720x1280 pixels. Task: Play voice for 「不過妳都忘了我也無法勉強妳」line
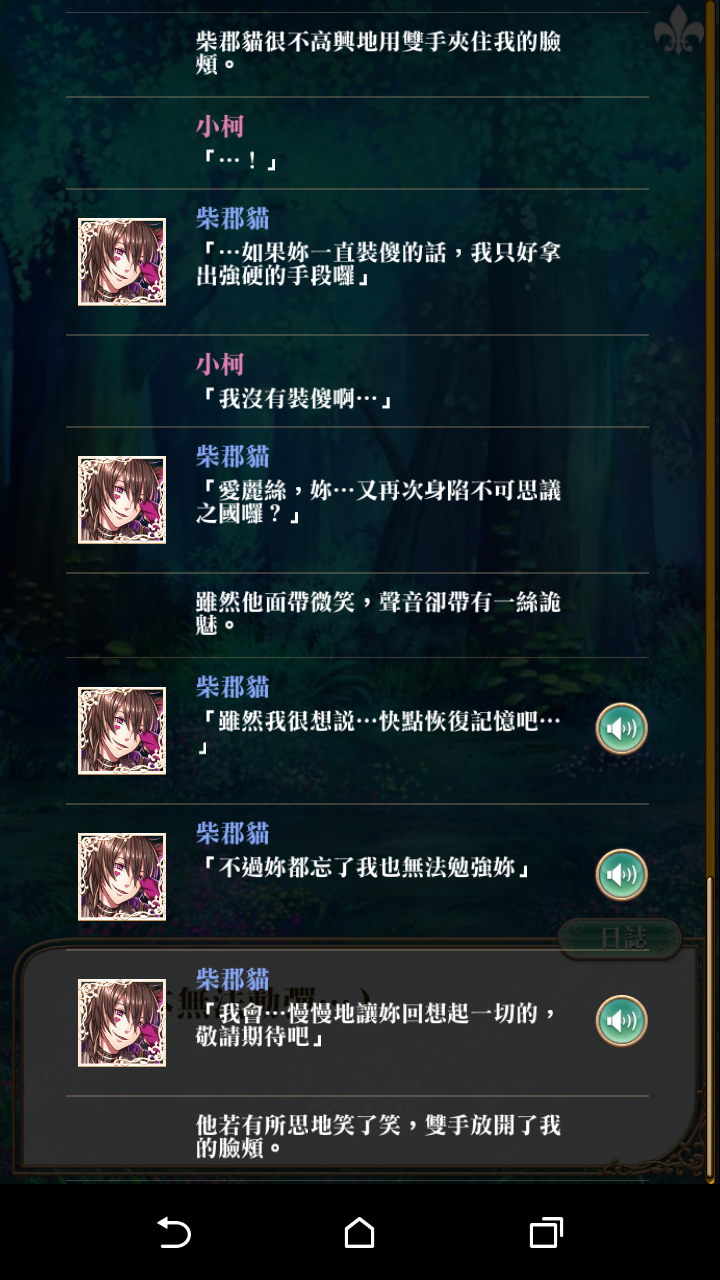[622, 875]
